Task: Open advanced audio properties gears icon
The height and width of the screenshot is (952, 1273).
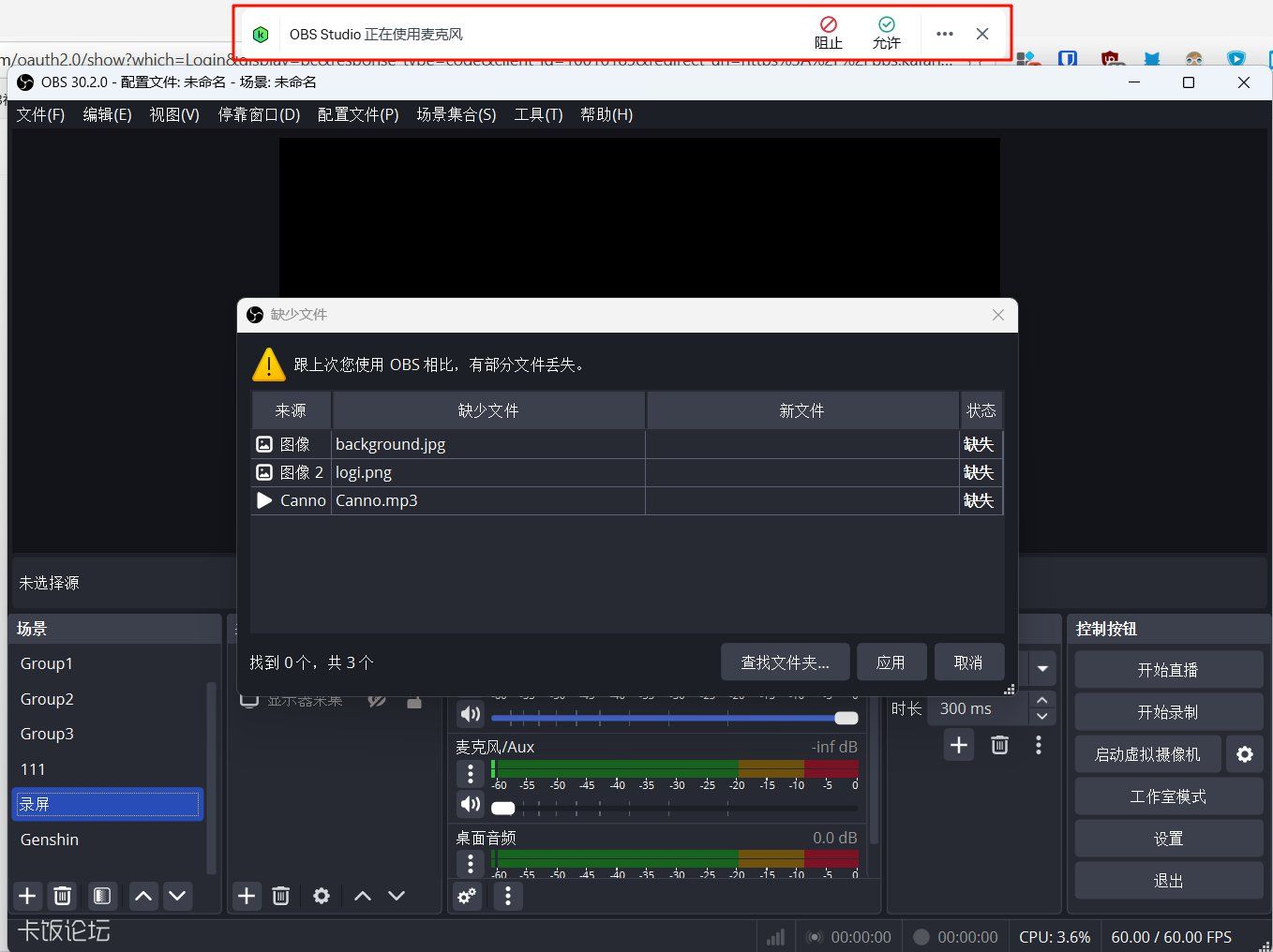Action: tap(467, 896)
